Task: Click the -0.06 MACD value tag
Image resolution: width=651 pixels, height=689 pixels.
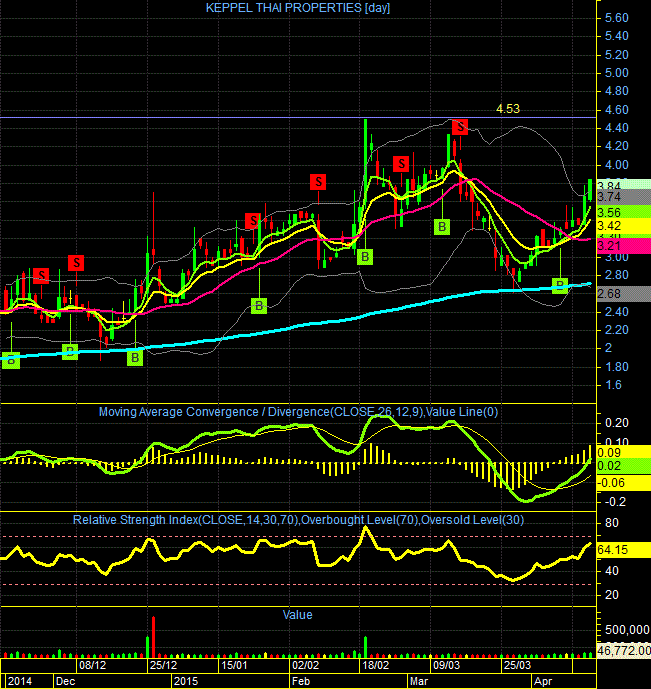Action: [x=623, y=483]
